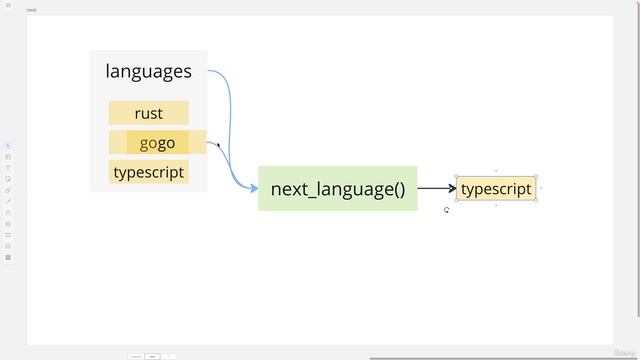This screenshot has height=360, width=640.
Task: Select the "languages" heading text
Action: click(149, 71)
